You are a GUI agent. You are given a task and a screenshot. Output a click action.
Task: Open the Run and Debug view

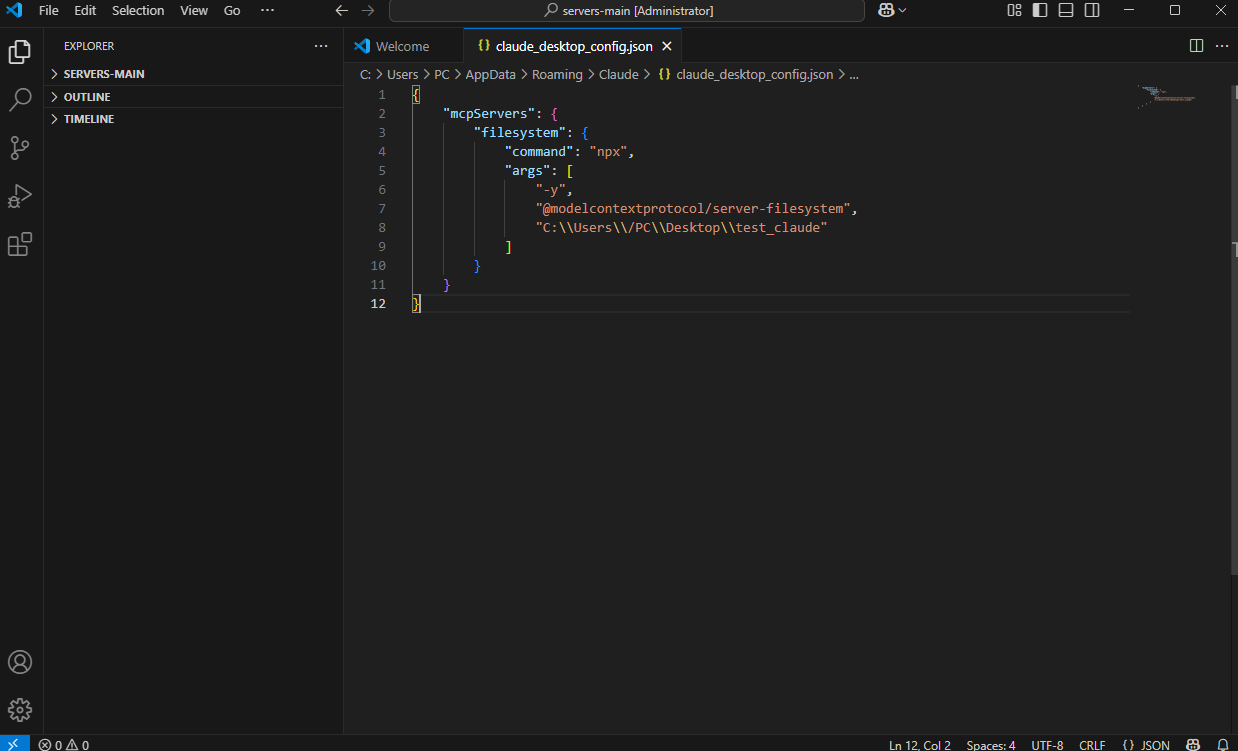coord(21,196)
